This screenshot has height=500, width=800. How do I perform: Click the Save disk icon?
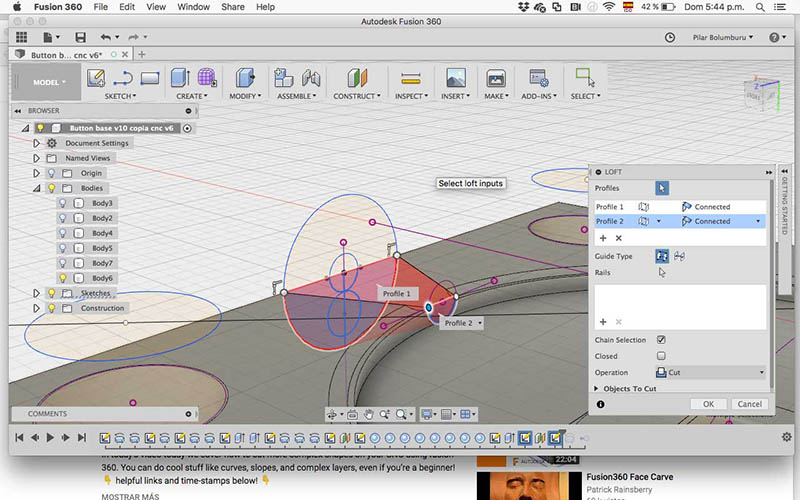[80, 37]
